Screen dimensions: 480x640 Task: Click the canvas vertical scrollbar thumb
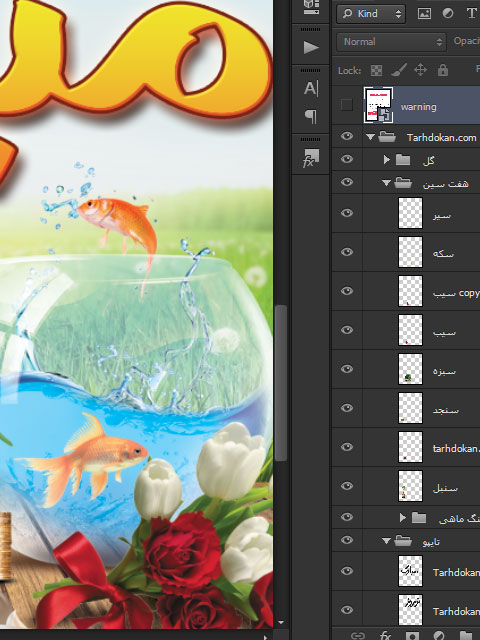pyautogui.click(x=280, y=383)
